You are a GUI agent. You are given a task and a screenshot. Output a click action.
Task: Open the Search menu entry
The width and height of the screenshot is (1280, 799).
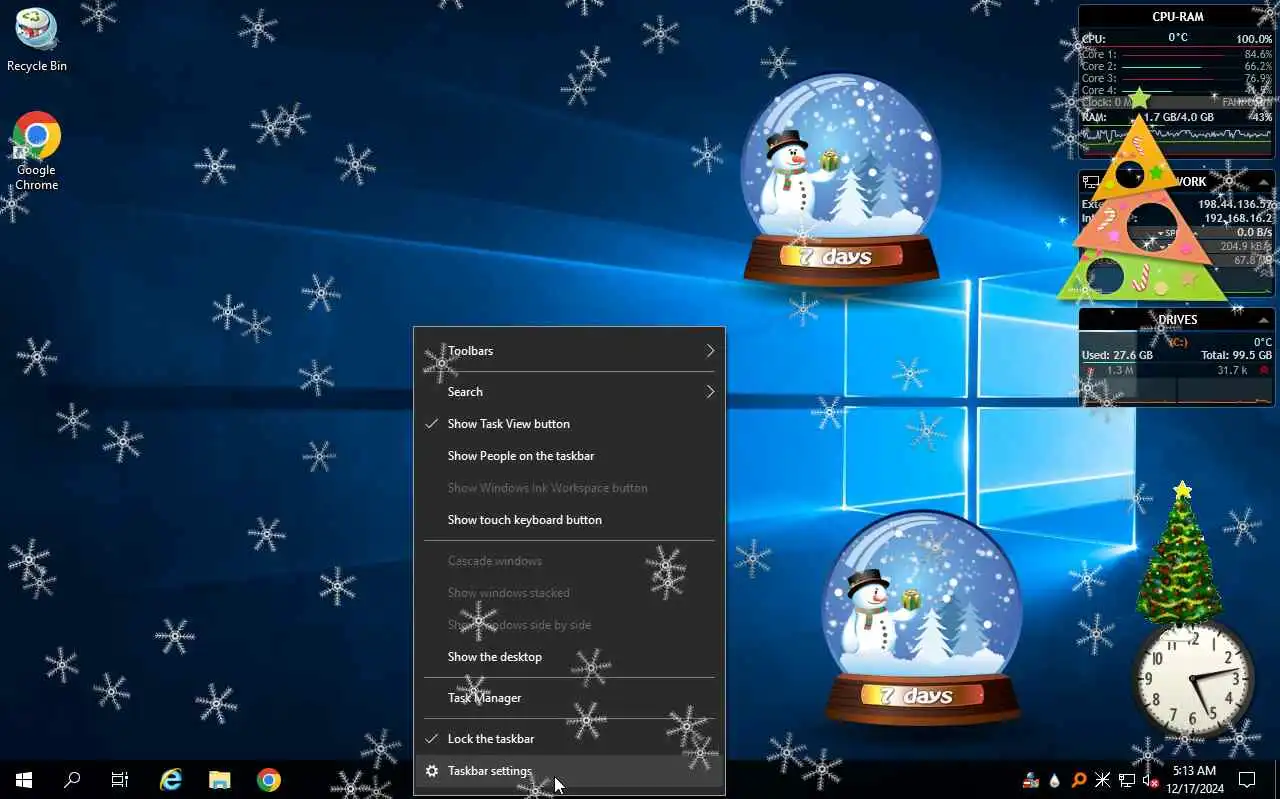tap(569, 392)
